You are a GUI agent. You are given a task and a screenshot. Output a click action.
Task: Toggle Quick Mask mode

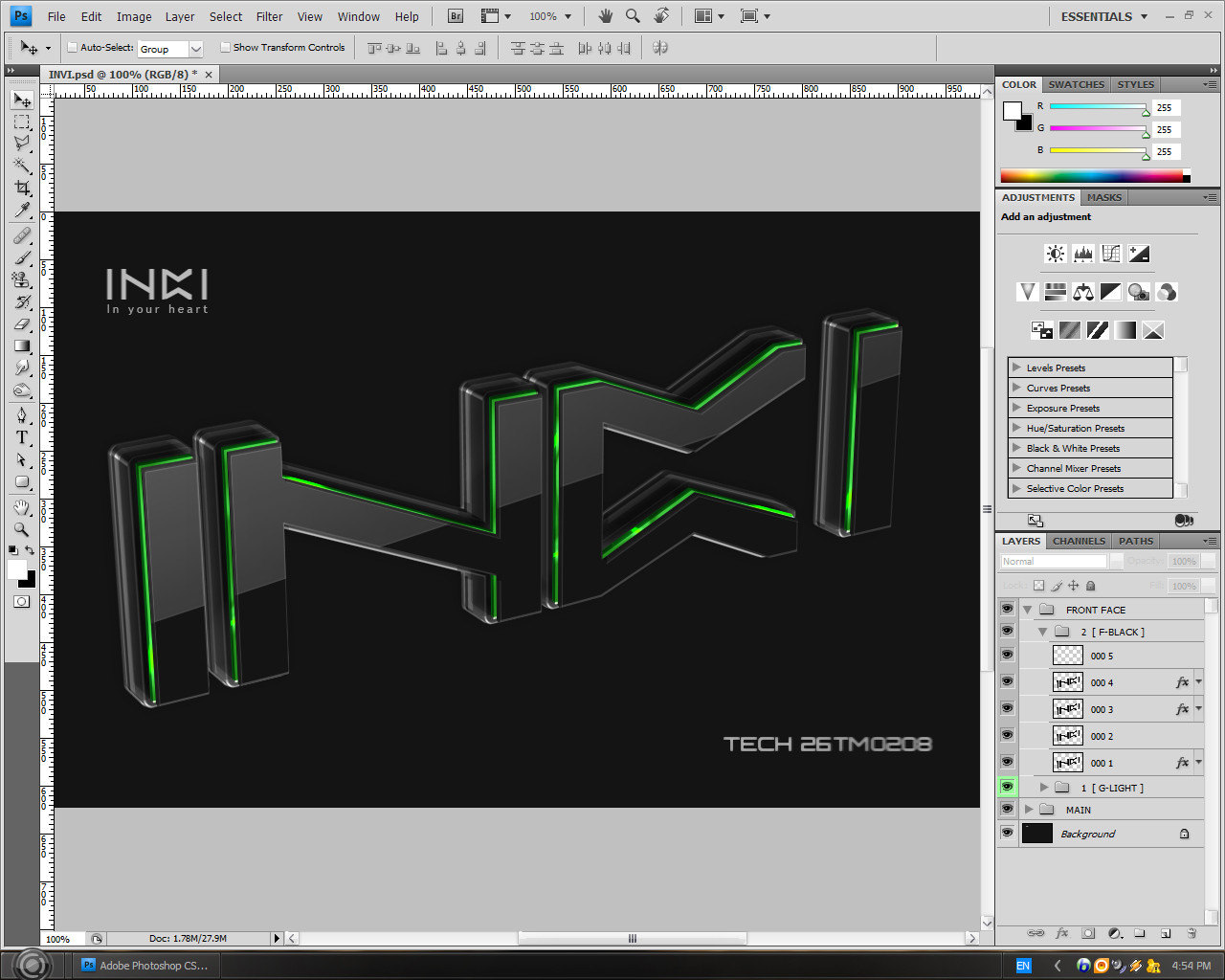click(21, 601)
